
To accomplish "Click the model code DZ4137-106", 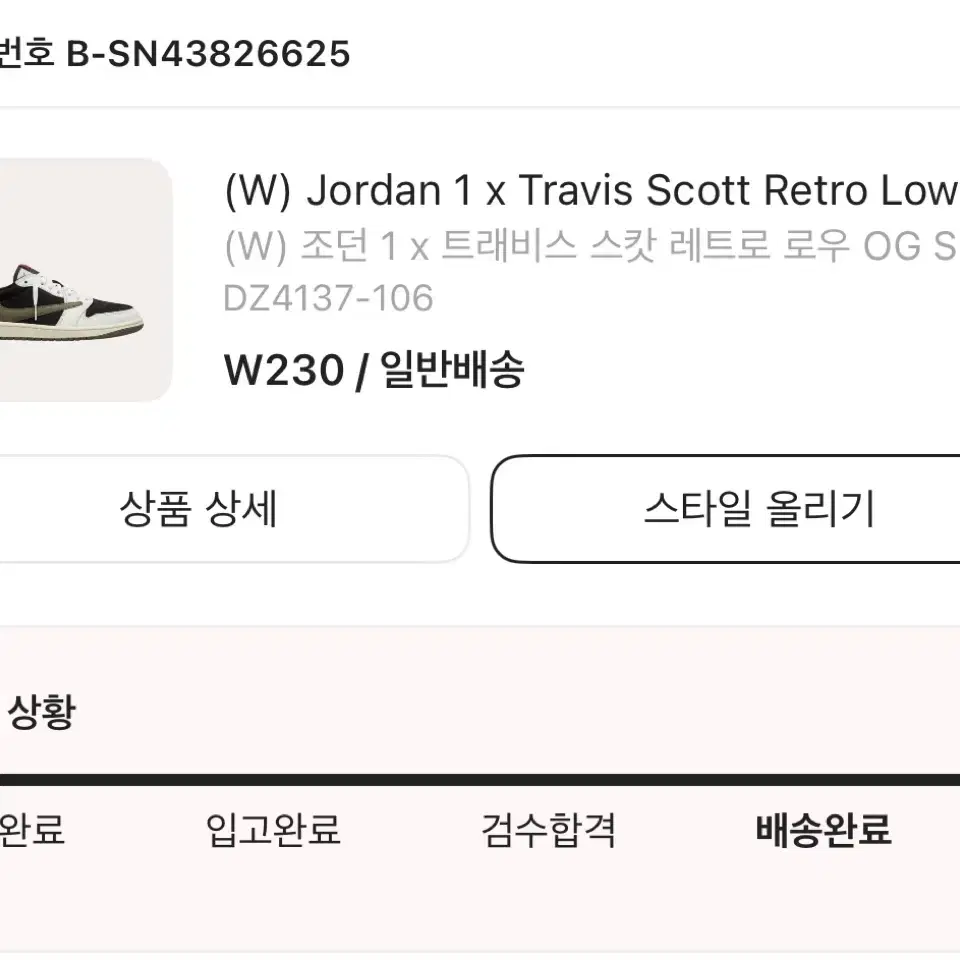I will [x=328, y=298].
